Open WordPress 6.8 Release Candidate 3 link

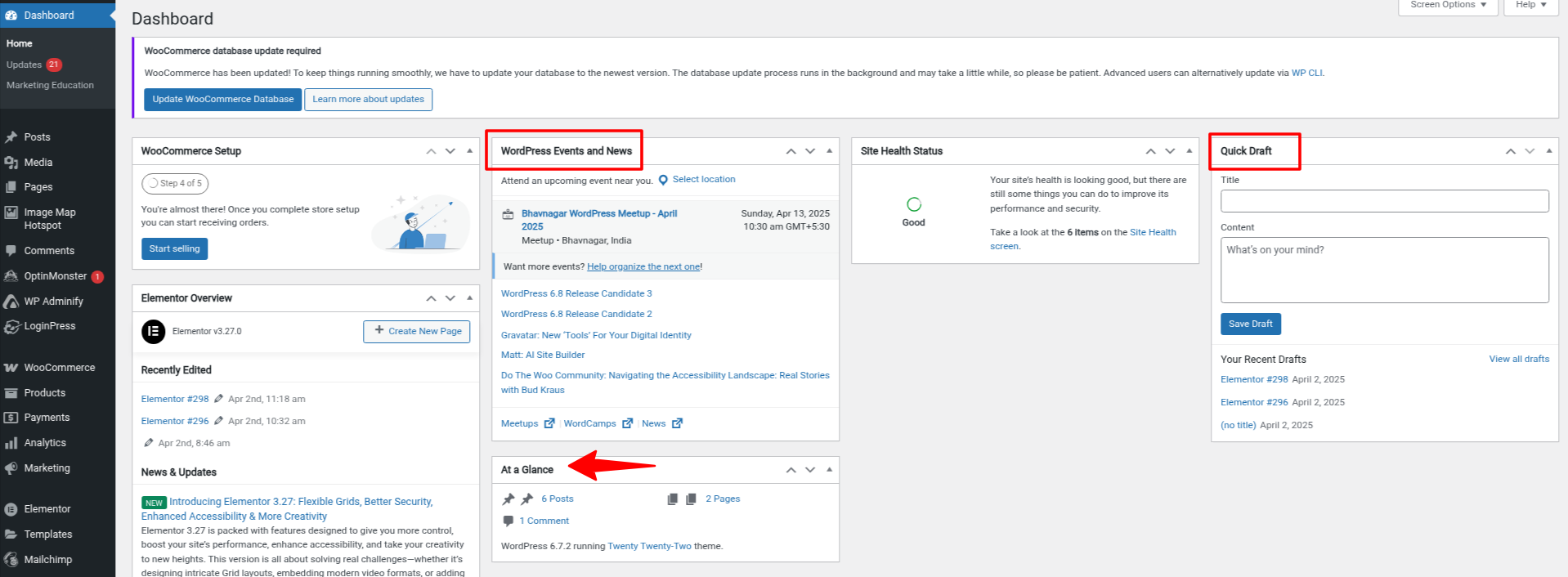576,293
